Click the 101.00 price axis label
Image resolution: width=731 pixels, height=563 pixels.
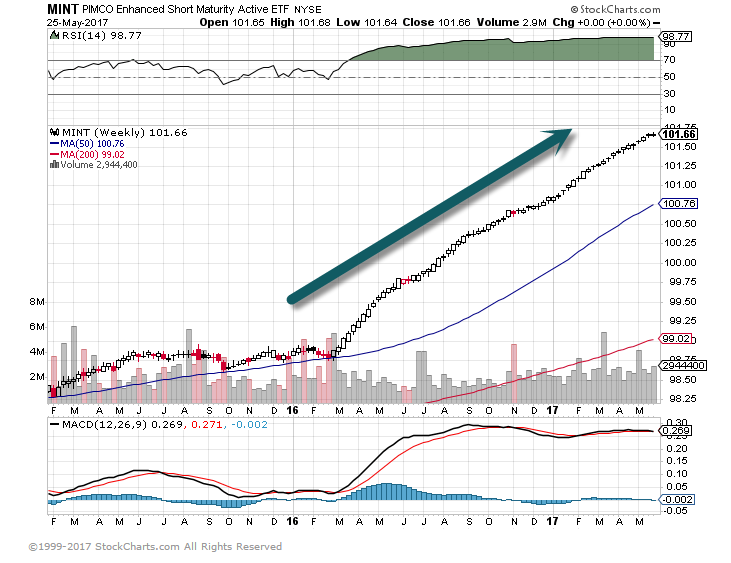pyautogui.click(x=680, y=185)
